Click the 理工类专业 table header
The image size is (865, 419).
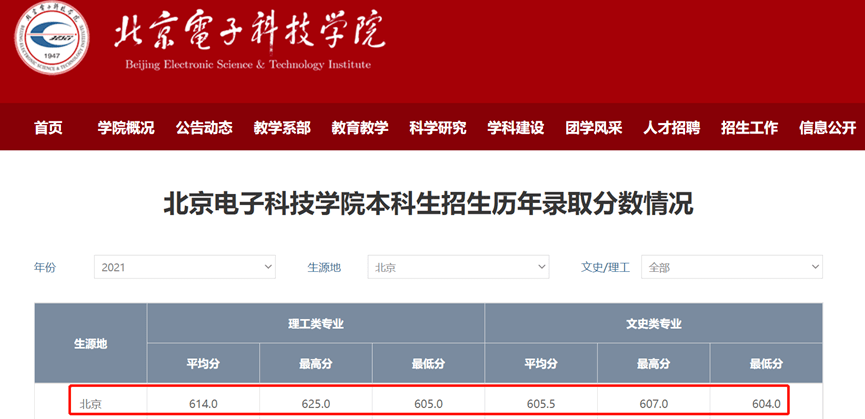316,324
